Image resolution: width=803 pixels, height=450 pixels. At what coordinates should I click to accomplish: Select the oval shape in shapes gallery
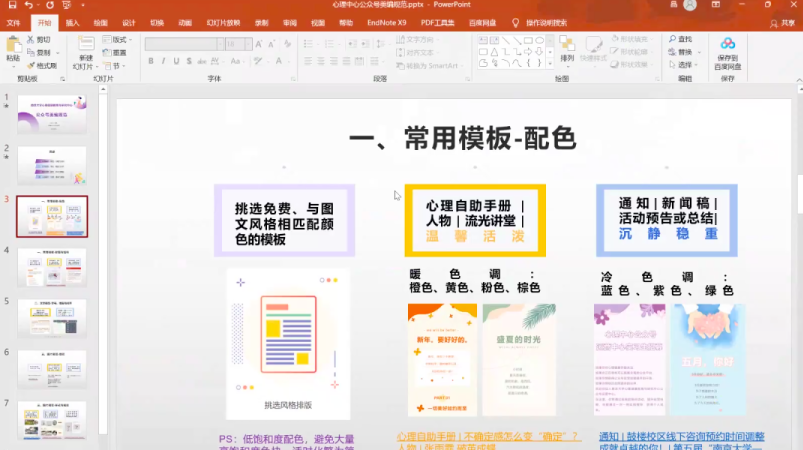539,40
